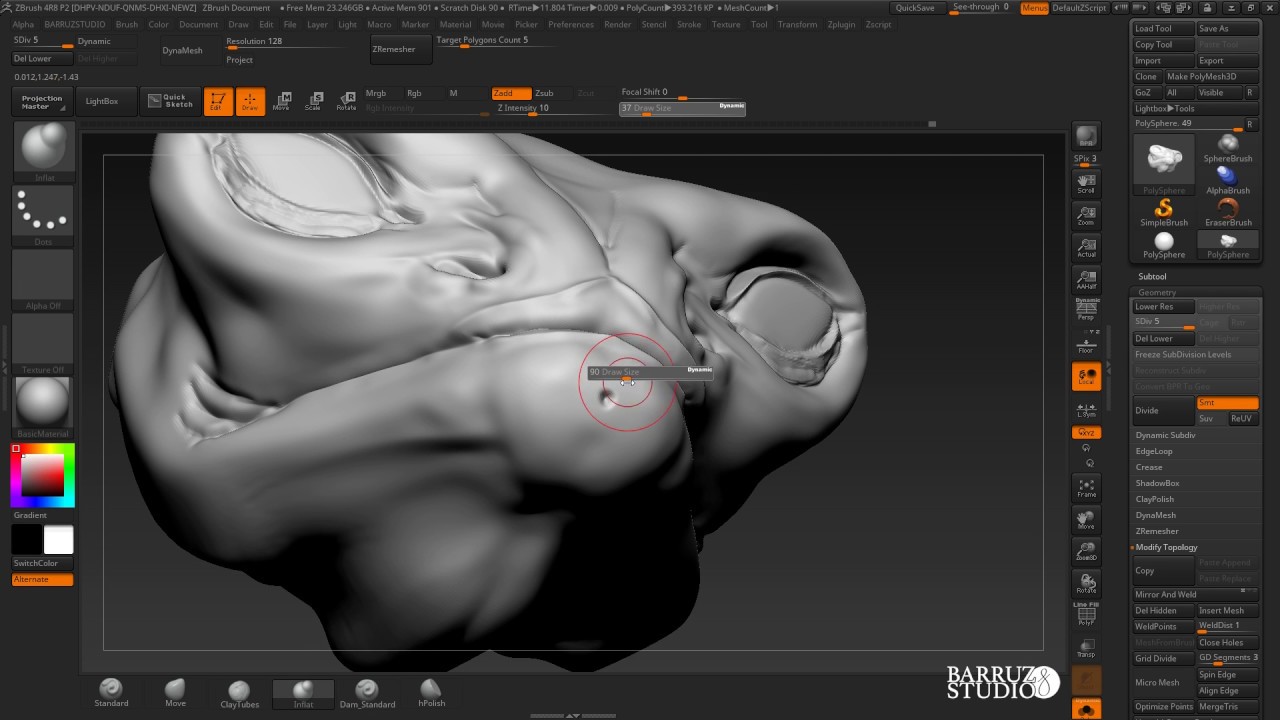The image size is (1280, 720).
Task: Activate Edit mode button
Action: click(218, 102)
